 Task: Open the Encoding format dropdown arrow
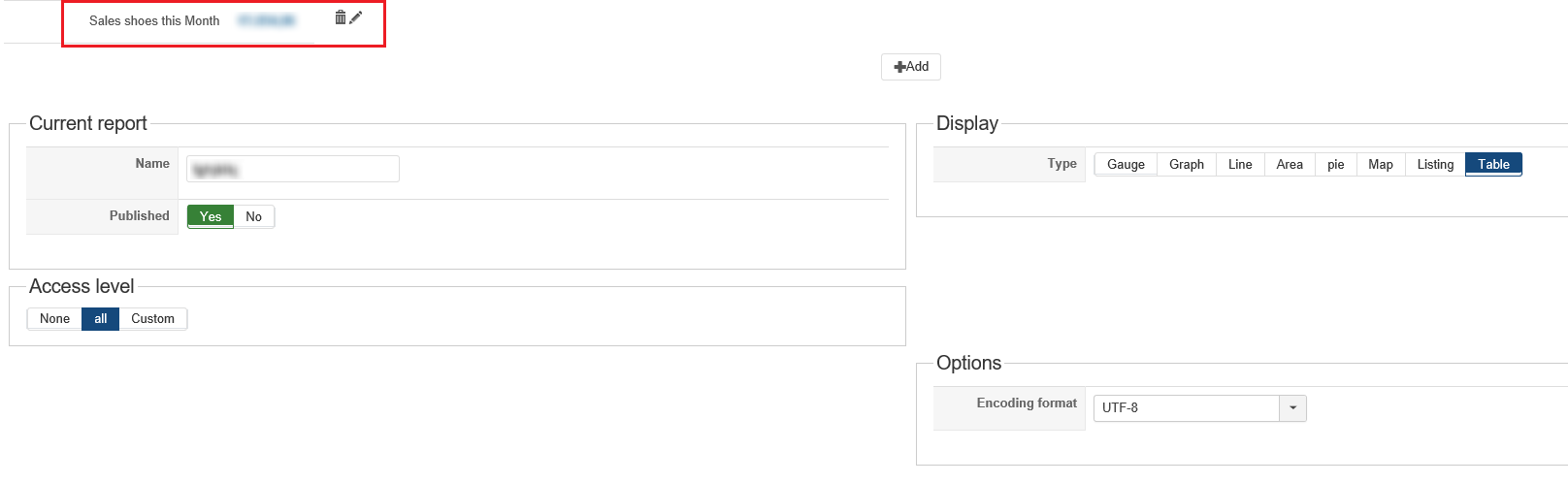pyautogui.click(x=1292, y=408)
